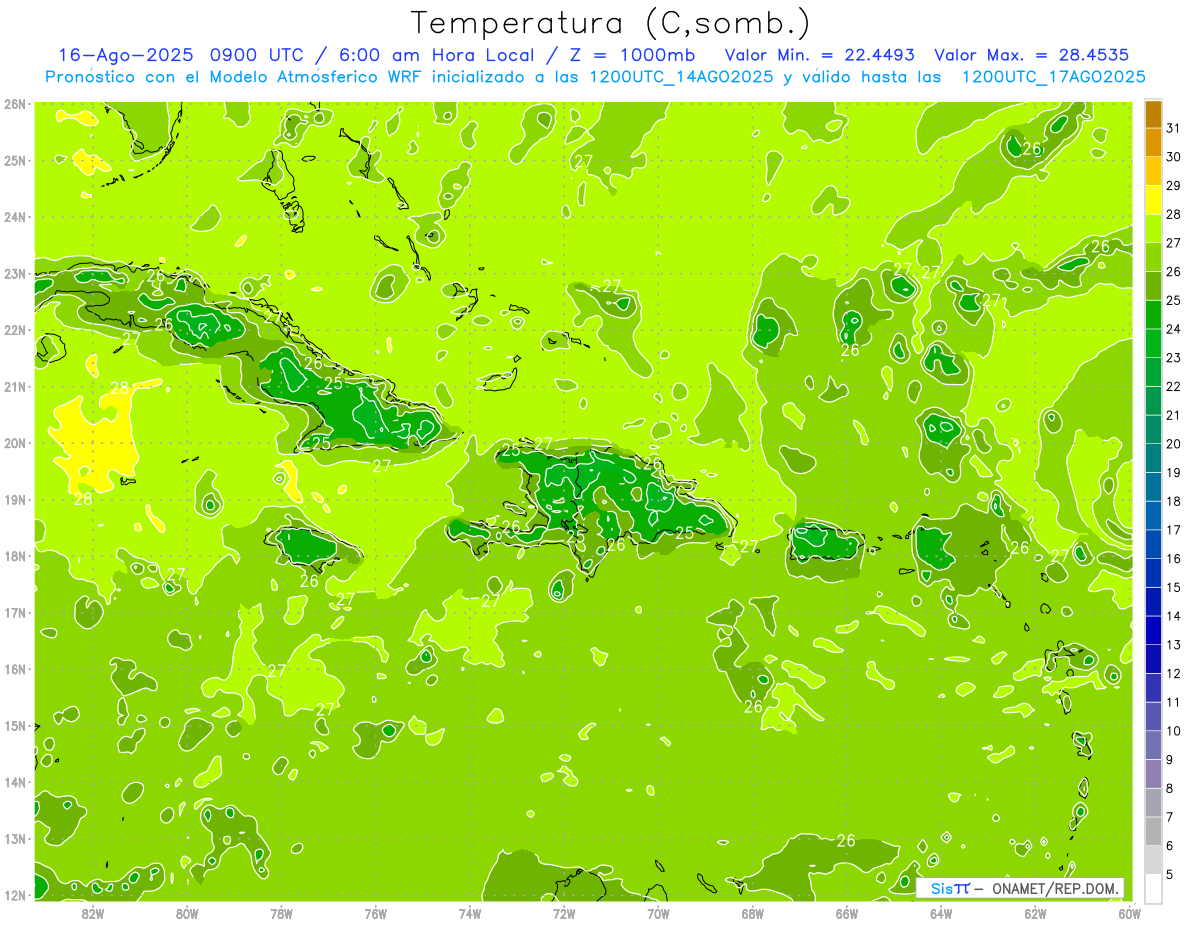Click longitude label '78W'
This screenshot has height=927, width=1200.
pos(281,913)
